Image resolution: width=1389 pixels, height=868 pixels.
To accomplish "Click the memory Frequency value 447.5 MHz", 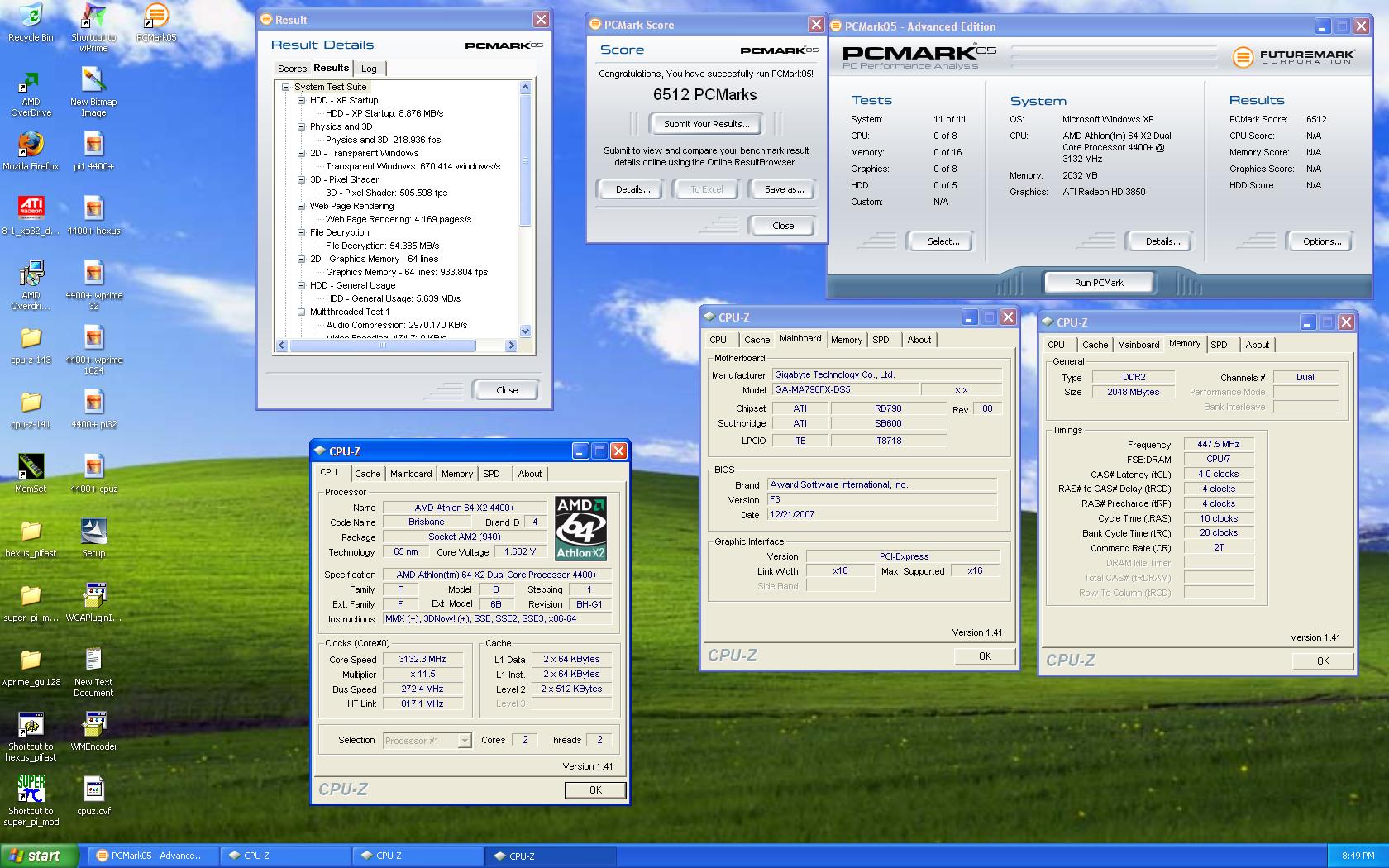I will 1219,444.
